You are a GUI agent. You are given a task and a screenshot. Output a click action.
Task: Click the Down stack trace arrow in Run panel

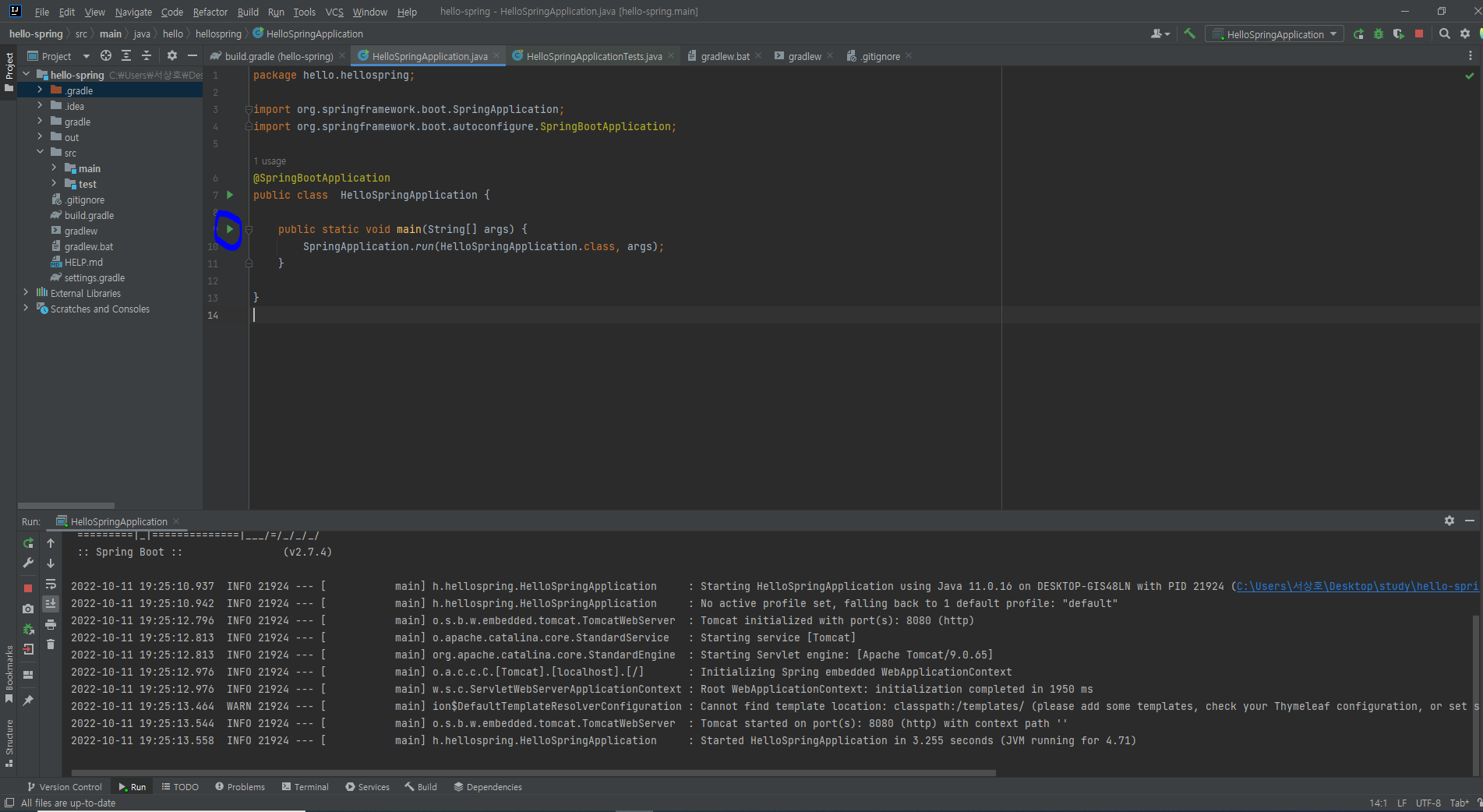point(51,563)
